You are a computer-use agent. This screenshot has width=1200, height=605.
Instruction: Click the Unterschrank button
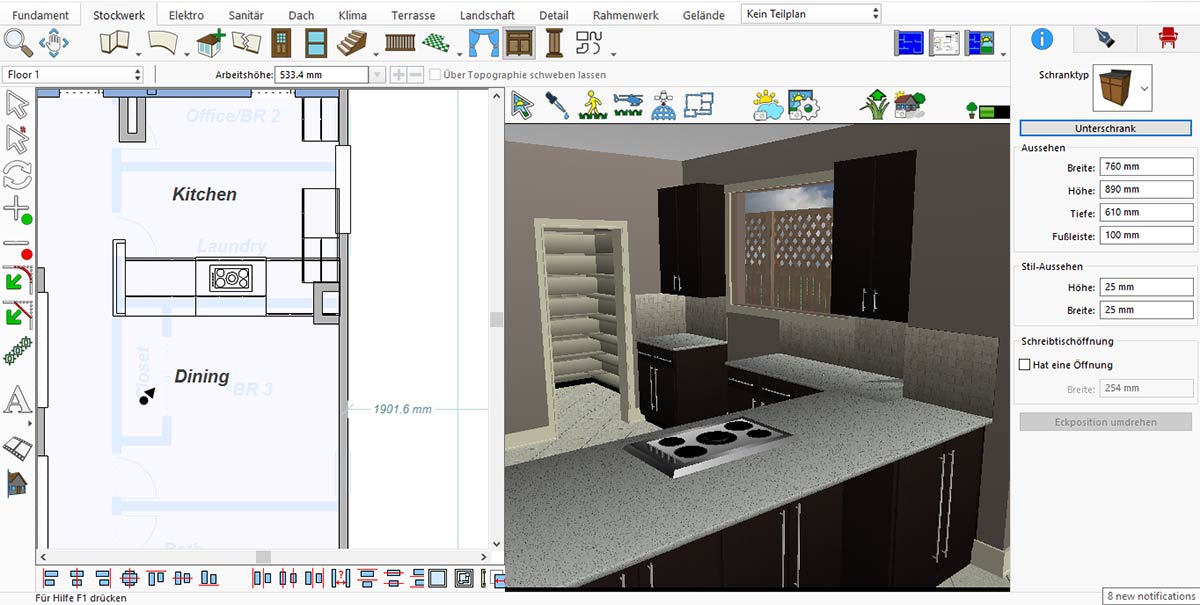[1105, 128]
